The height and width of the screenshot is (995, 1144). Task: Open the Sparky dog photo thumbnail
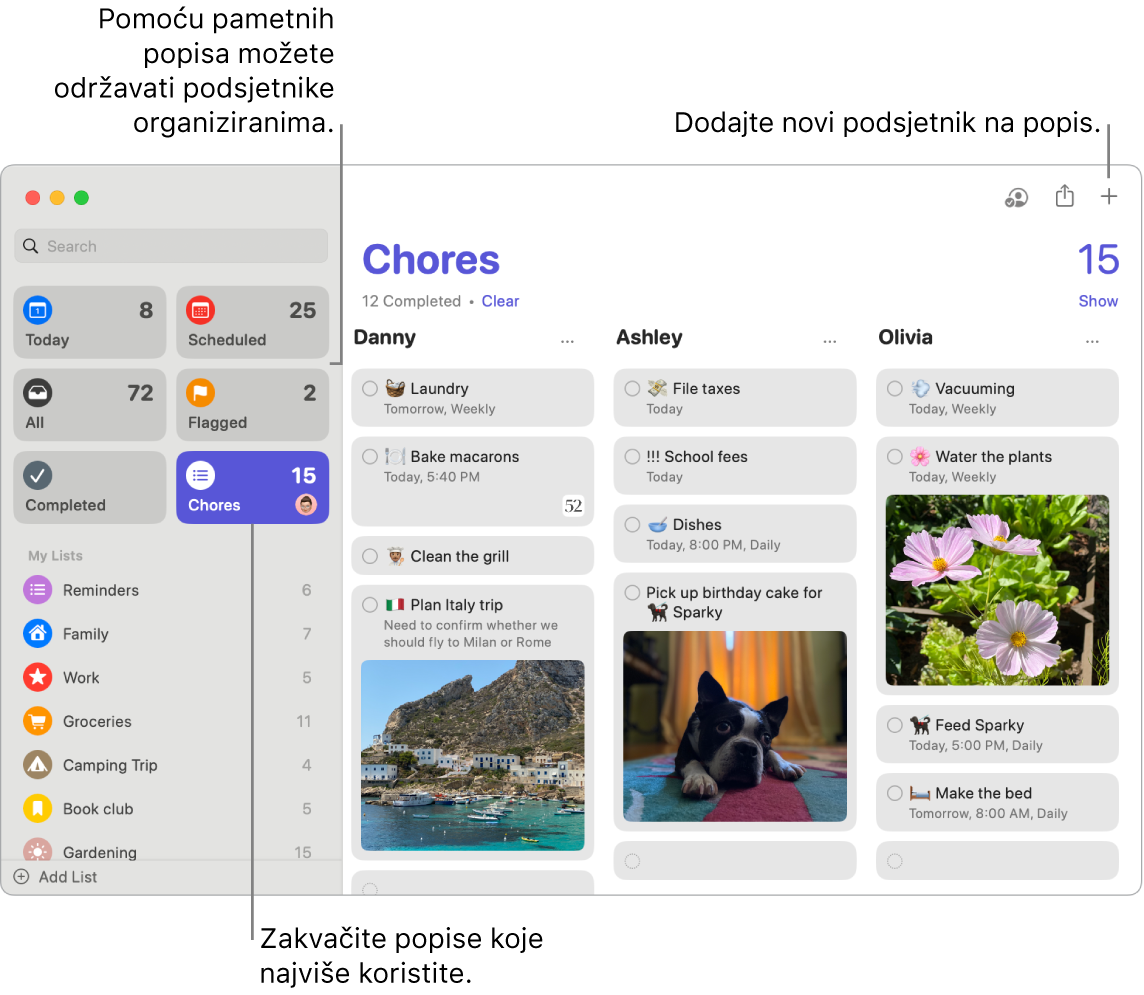point(735,726)
